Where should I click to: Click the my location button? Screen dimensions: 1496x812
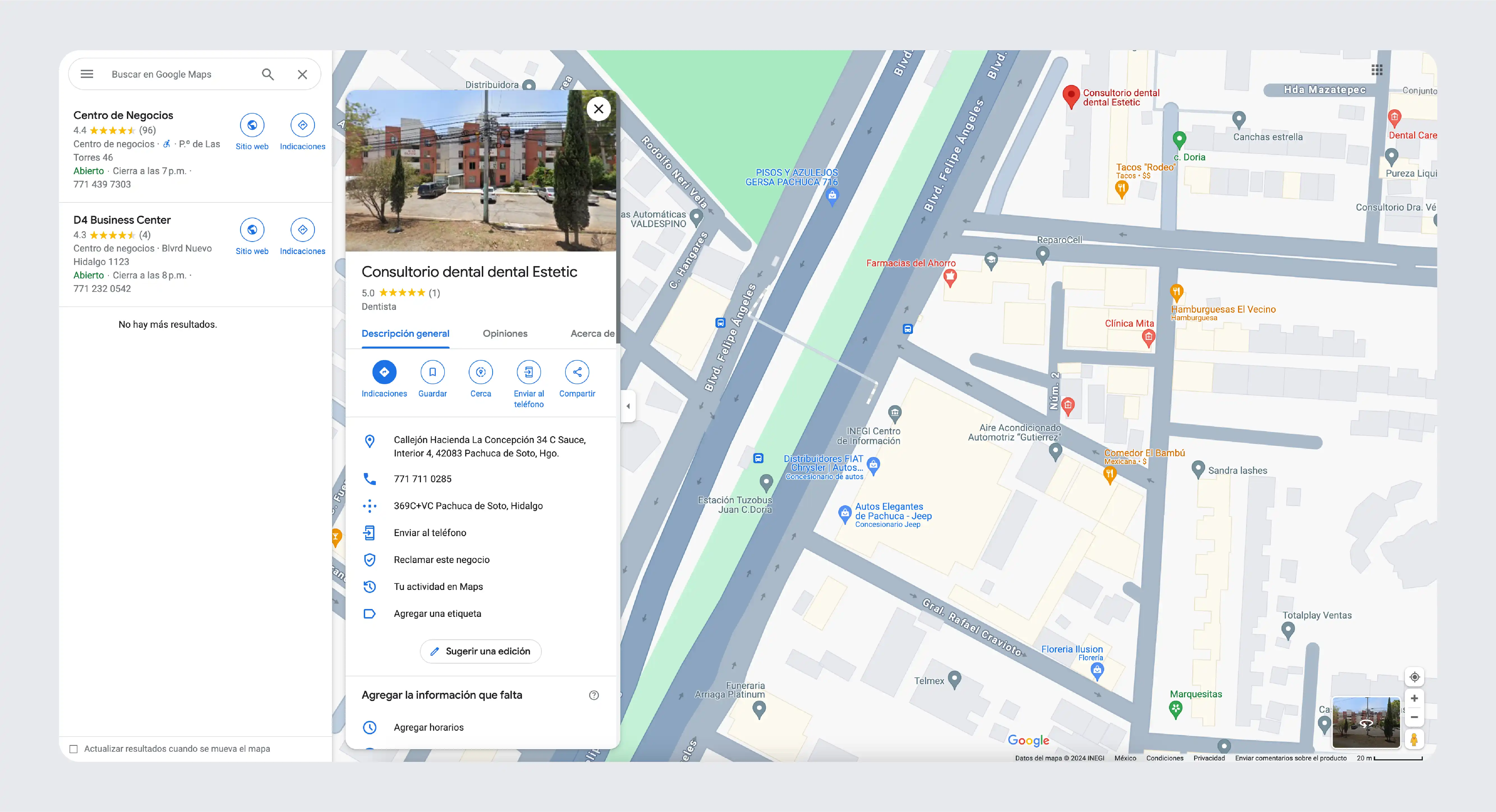(1415, 677)
